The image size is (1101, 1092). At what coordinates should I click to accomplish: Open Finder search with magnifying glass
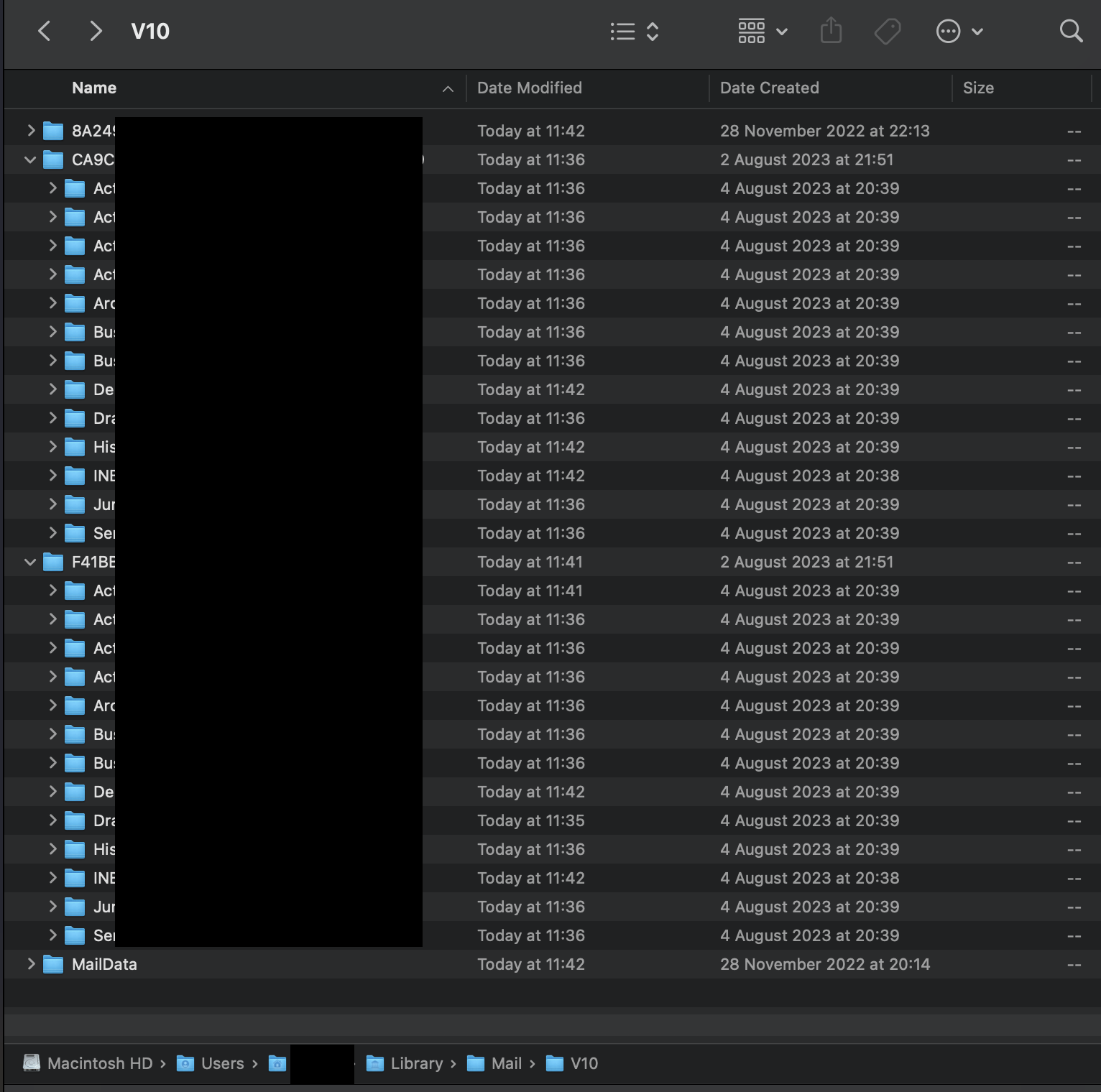pyautogui.click(x=1071, y=31)
